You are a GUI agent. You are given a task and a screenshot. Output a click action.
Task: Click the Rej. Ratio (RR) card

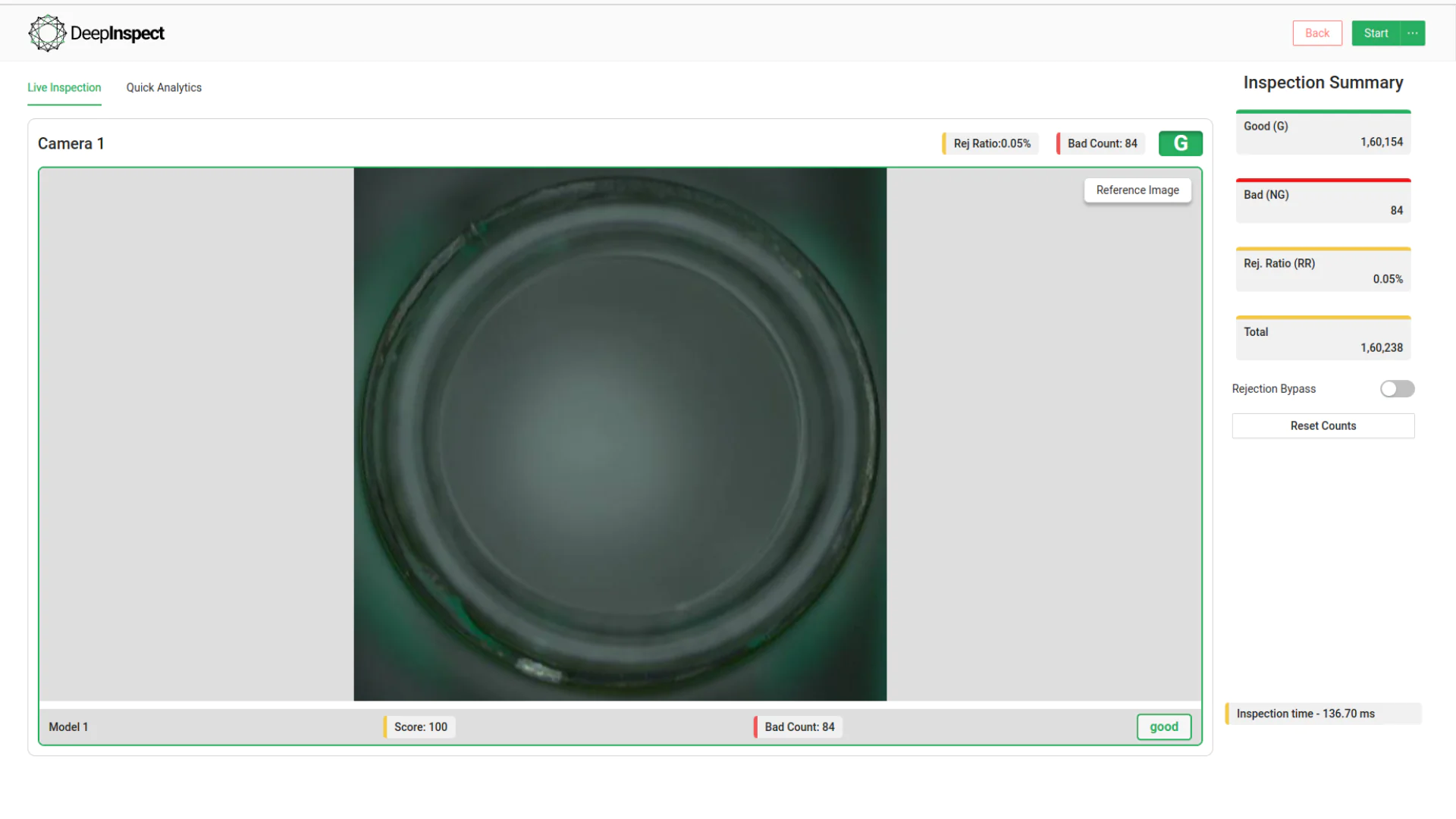pos(1323,269)
